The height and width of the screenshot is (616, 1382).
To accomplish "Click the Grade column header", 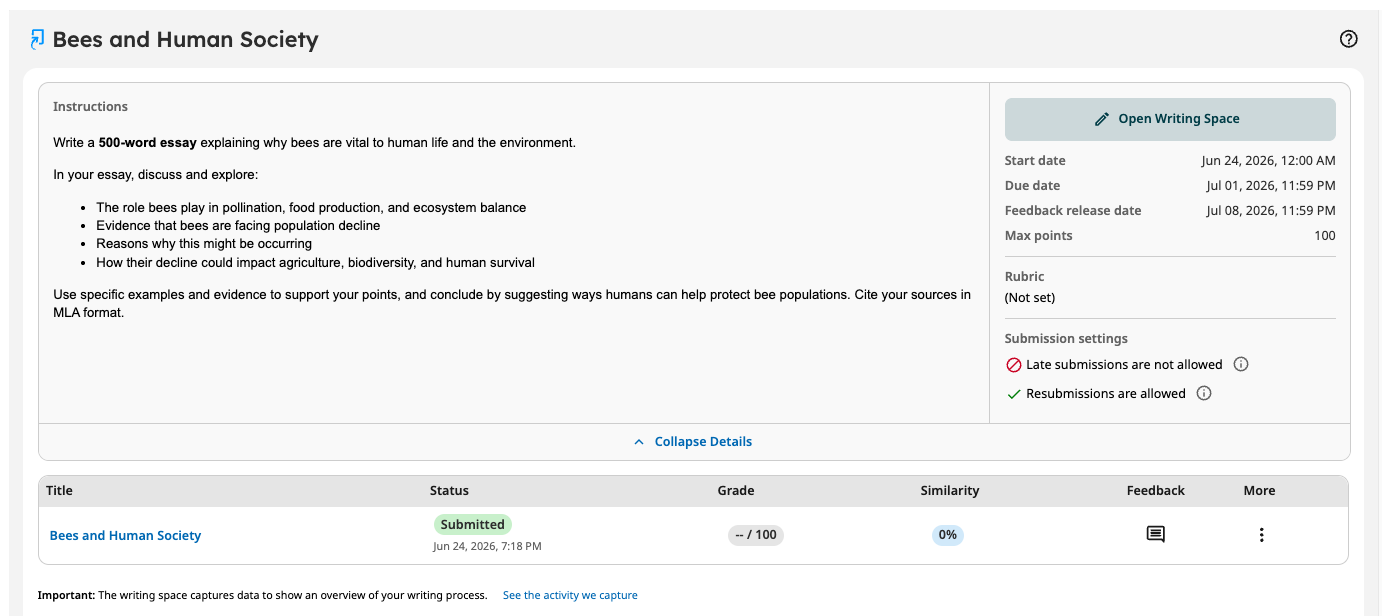I will (x=736, y=491).
